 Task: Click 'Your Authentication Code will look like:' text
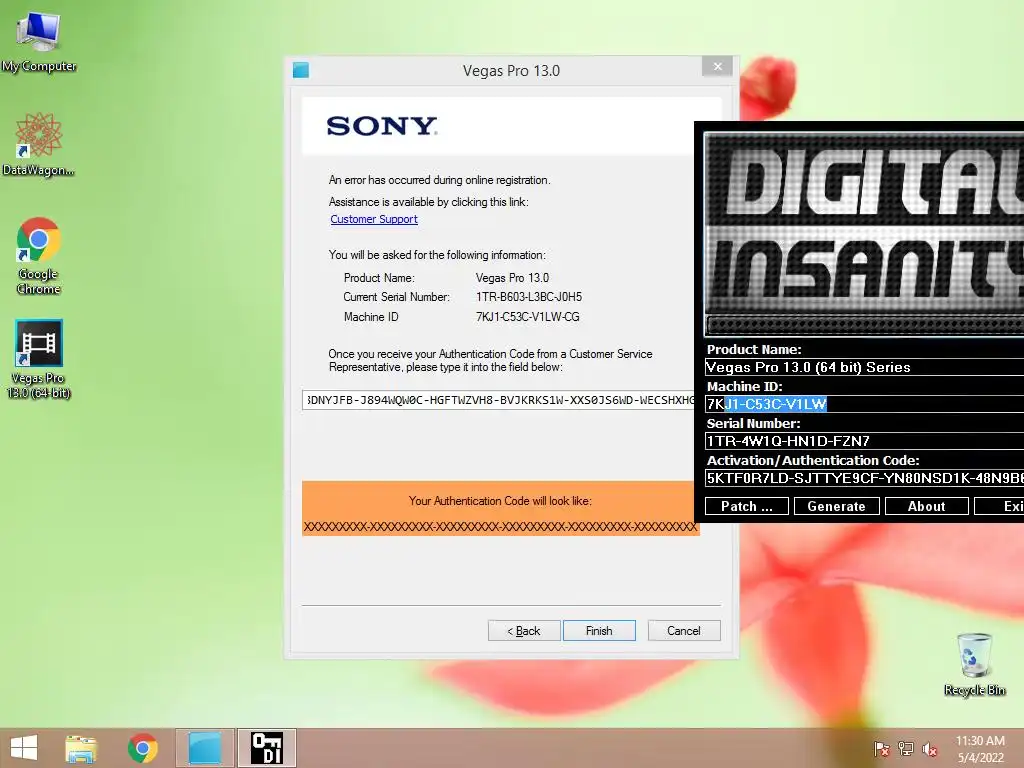(500, 501)
